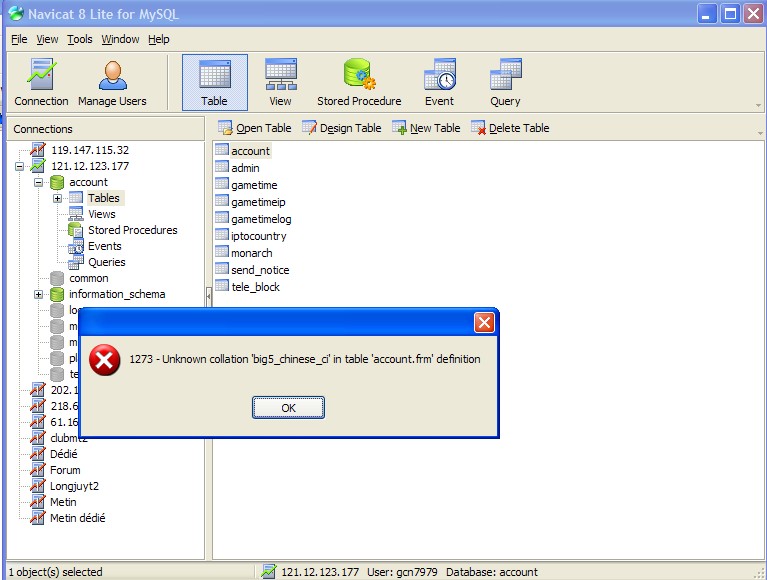Open the Query toolbar icon
767x580 pixels.
coord(505,83)
